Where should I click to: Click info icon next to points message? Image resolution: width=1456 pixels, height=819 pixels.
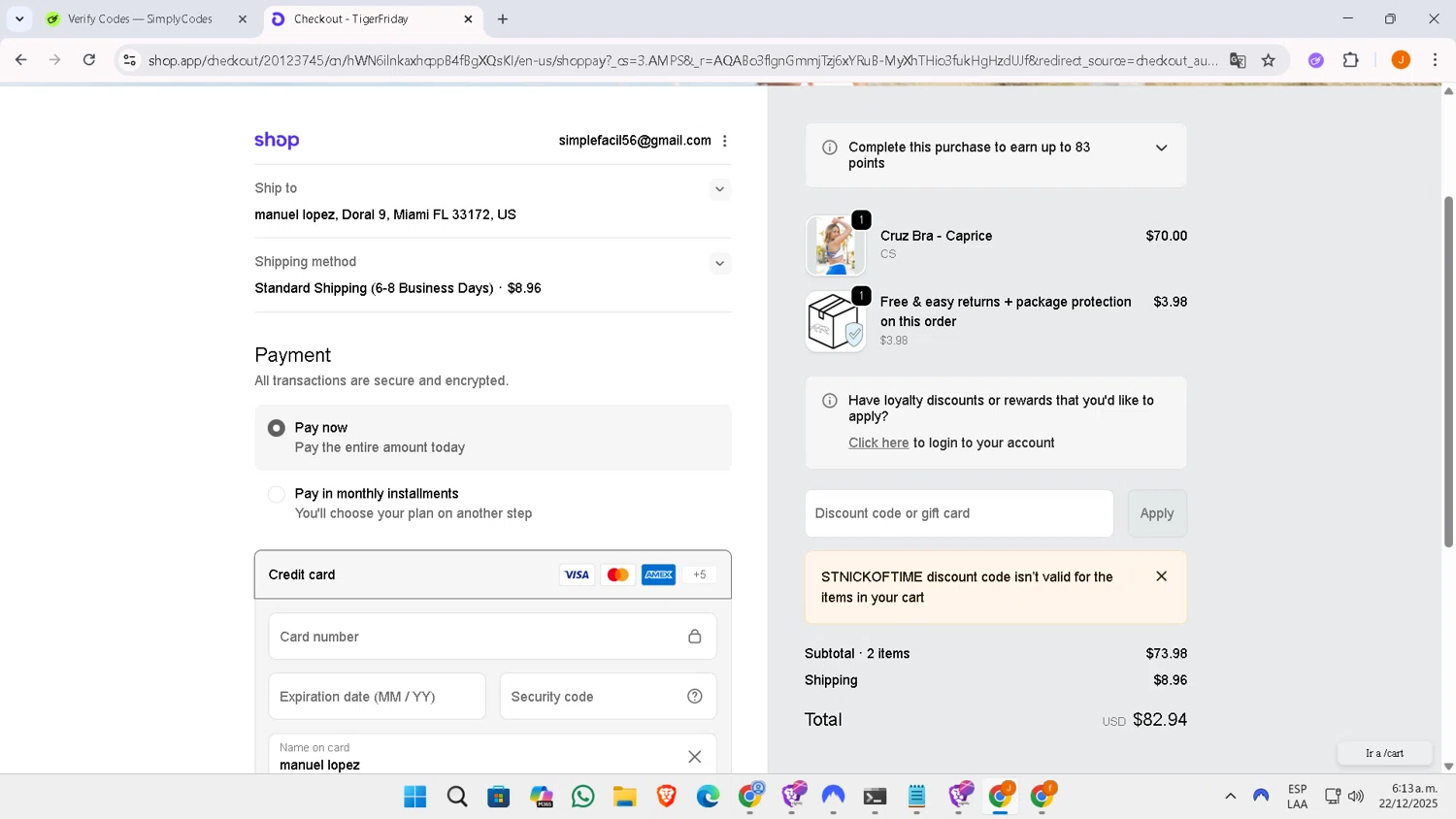tap(830, 147)
